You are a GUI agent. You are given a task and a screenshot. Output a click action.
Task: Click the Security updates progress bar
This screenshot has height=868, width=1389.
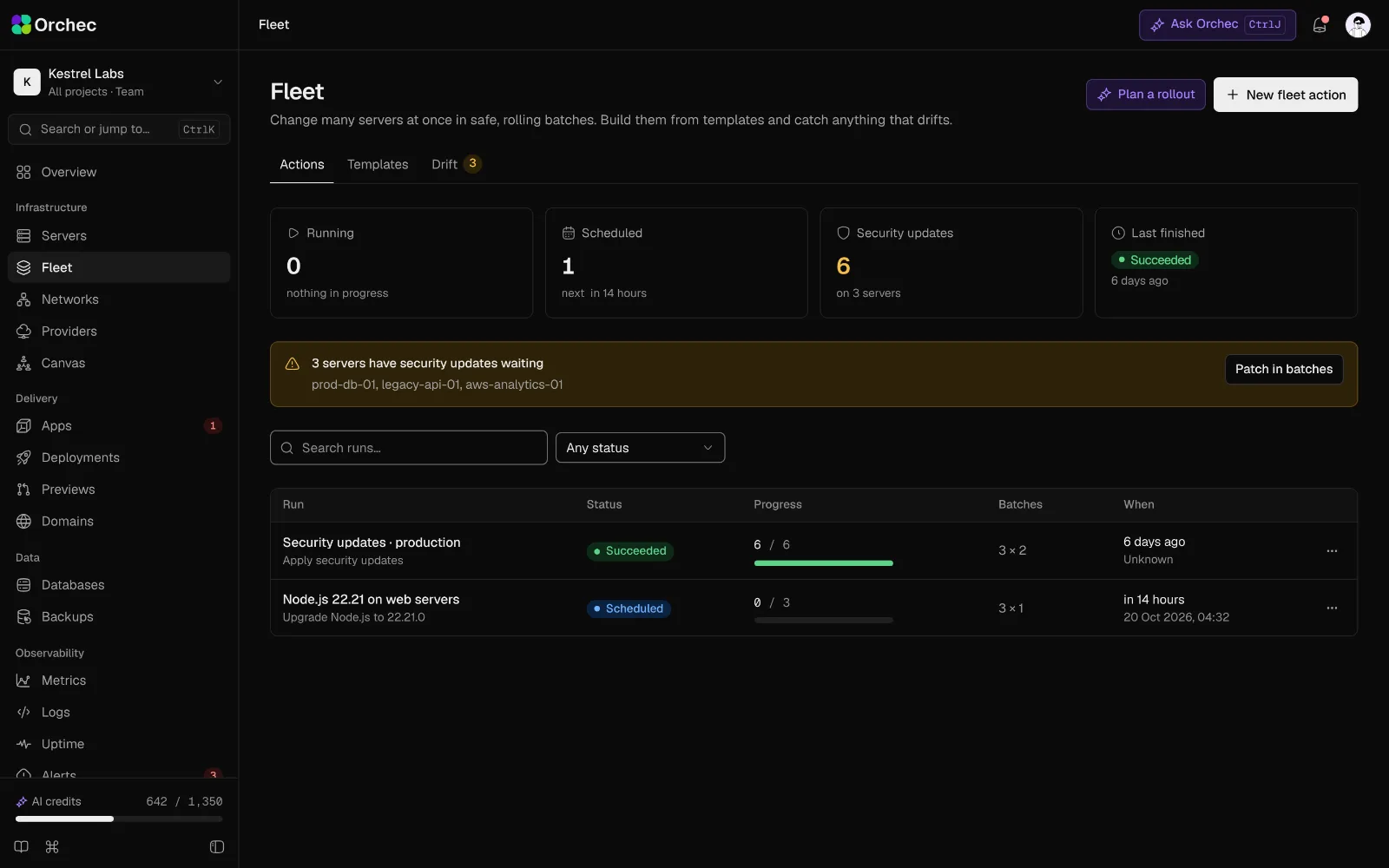823,563
